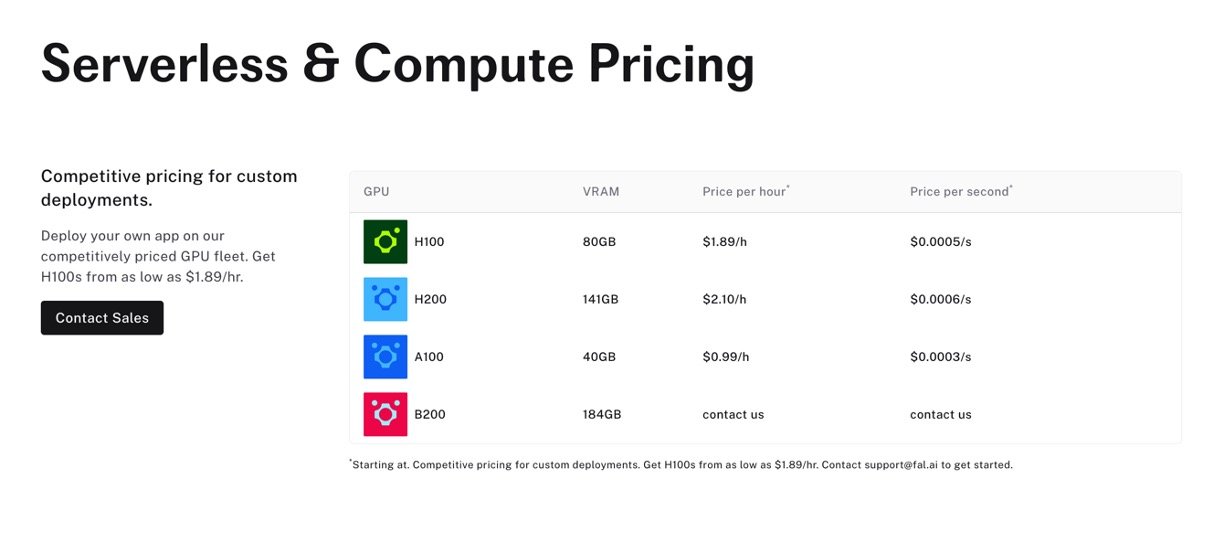Click the $1.89/h price for H100
Viewport: 1224px width, 544px height.
(725, 242)
